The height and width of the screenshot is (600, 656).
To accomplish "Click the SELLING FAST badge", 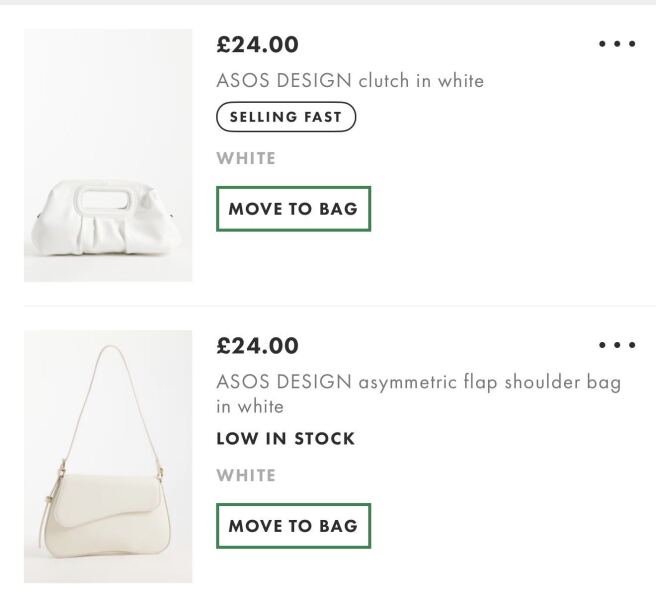I will (x=286, y=117).
